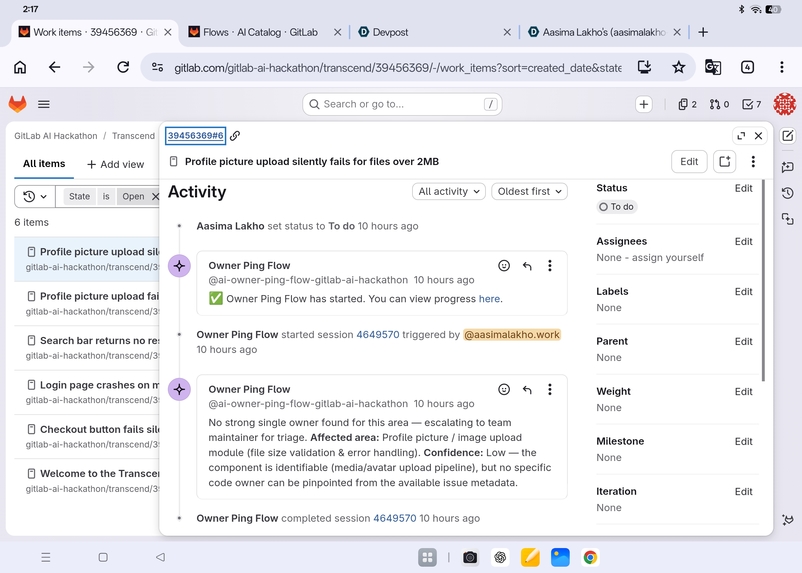Open assigned issues counter showing 2
Viewport: 802px width, 573px height.
coord(687,104)
